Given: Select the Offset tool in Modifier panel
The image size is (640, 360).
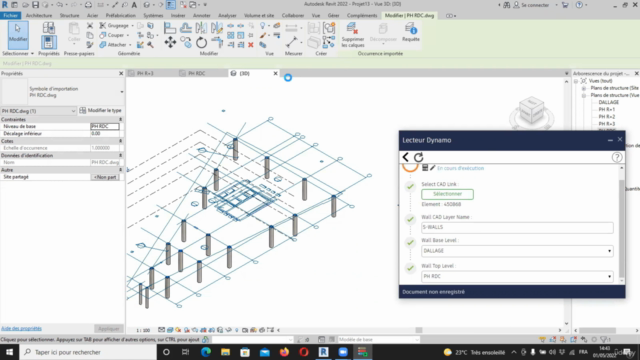Looking at the screenshot, I should (186, 28).
